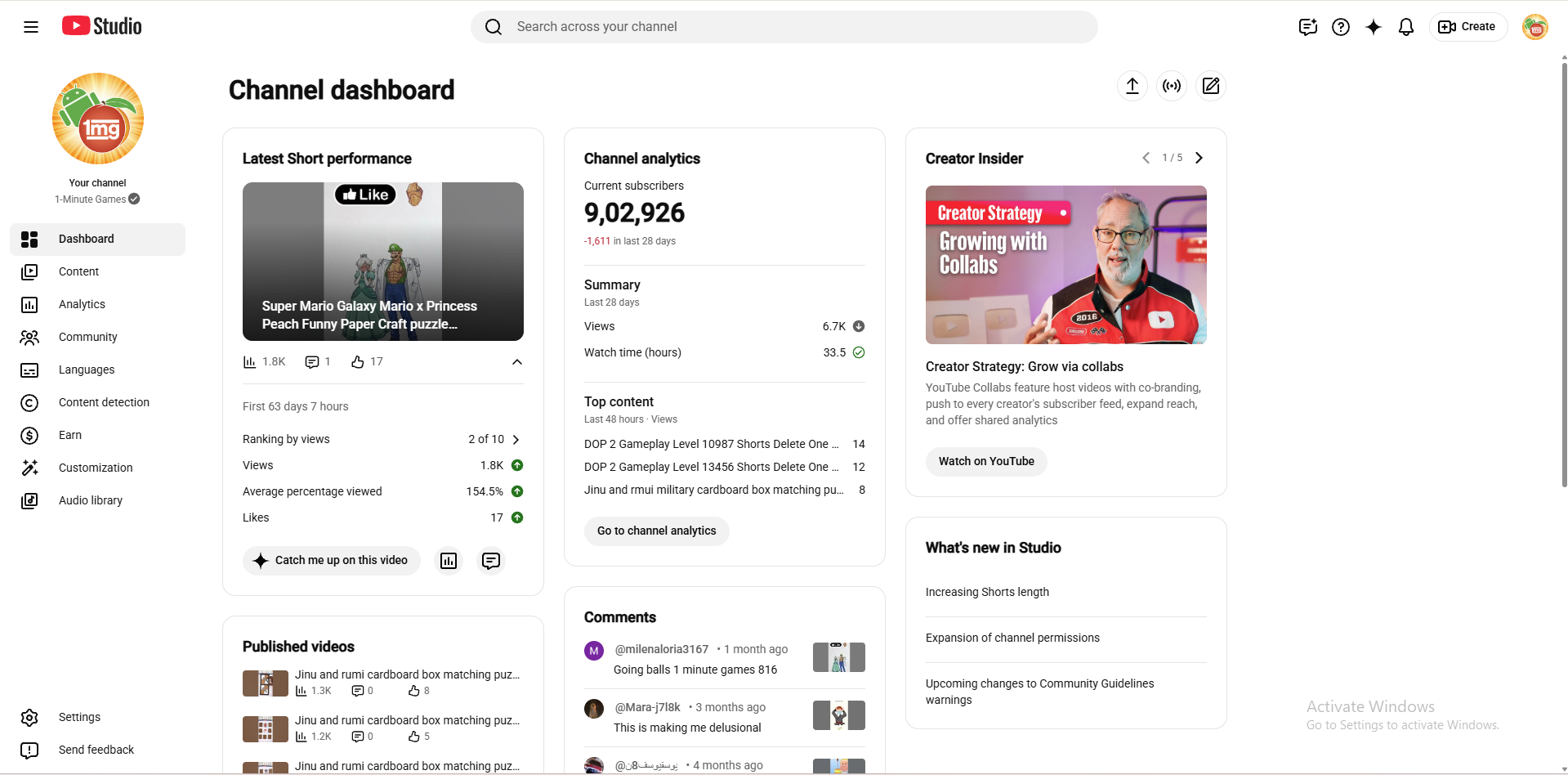Click the search magnifier icon

coord(494,27)
